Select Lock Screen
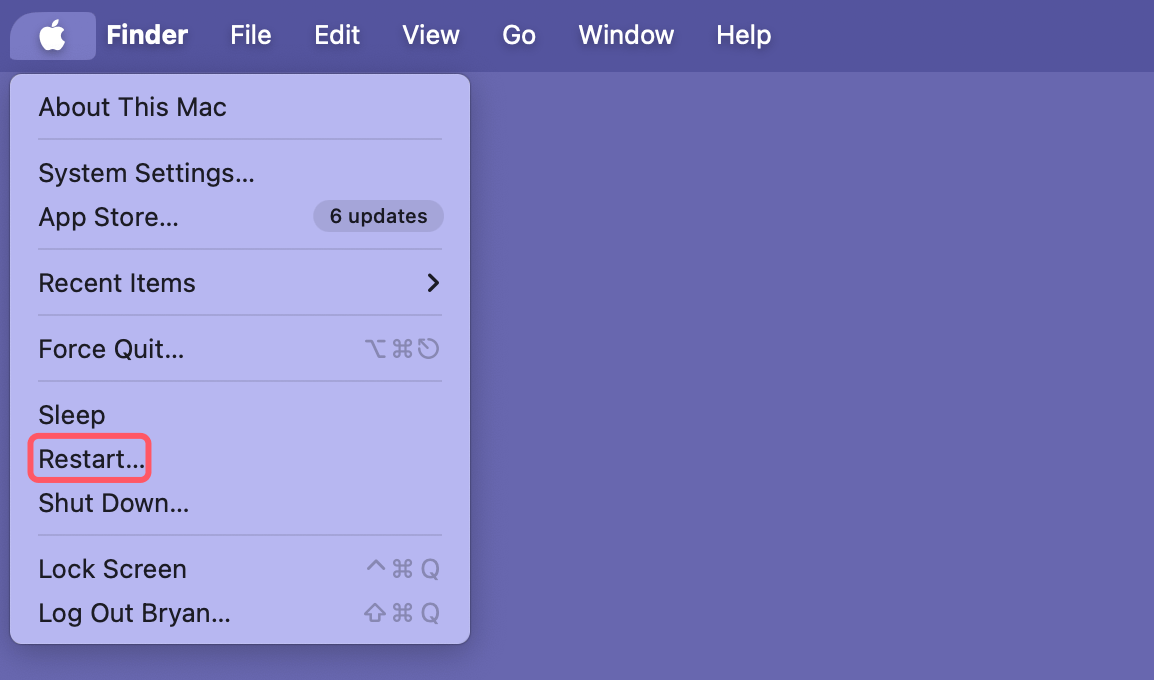Viewport: 1154px width, 680px height. (112, 569)
